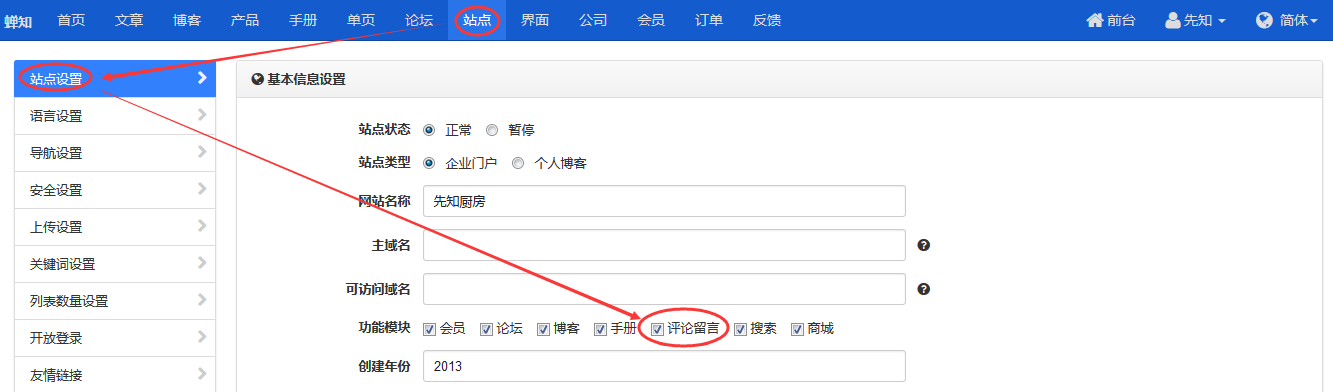This screenshot has width=1333, height=392.
Task: Click the help icon next to 主域名 field
Action: (x=924, y=245)
